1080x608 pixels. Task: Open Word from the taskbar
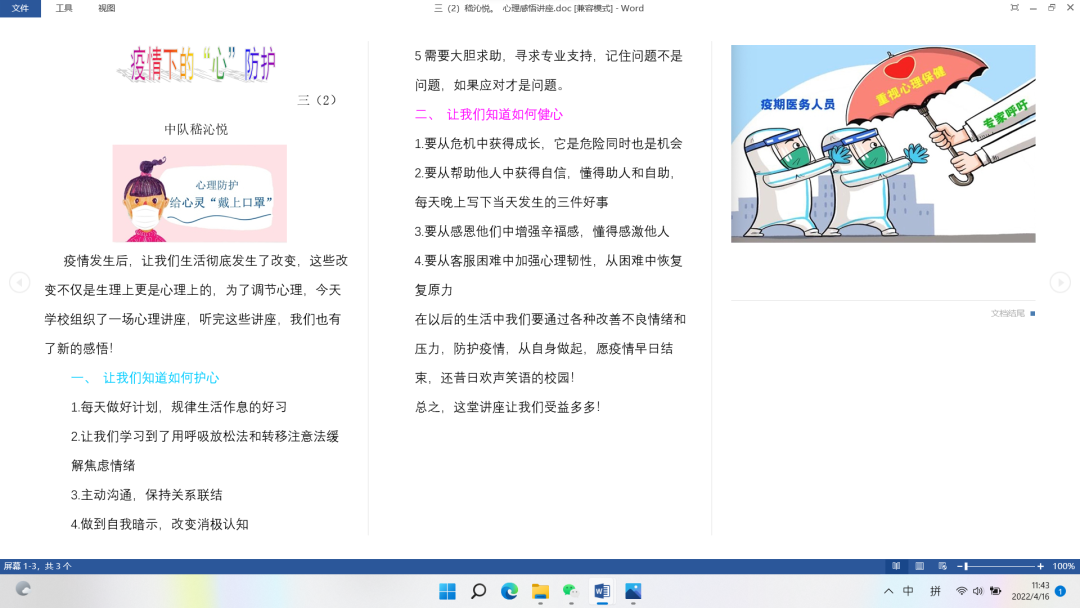pos(602,591)
